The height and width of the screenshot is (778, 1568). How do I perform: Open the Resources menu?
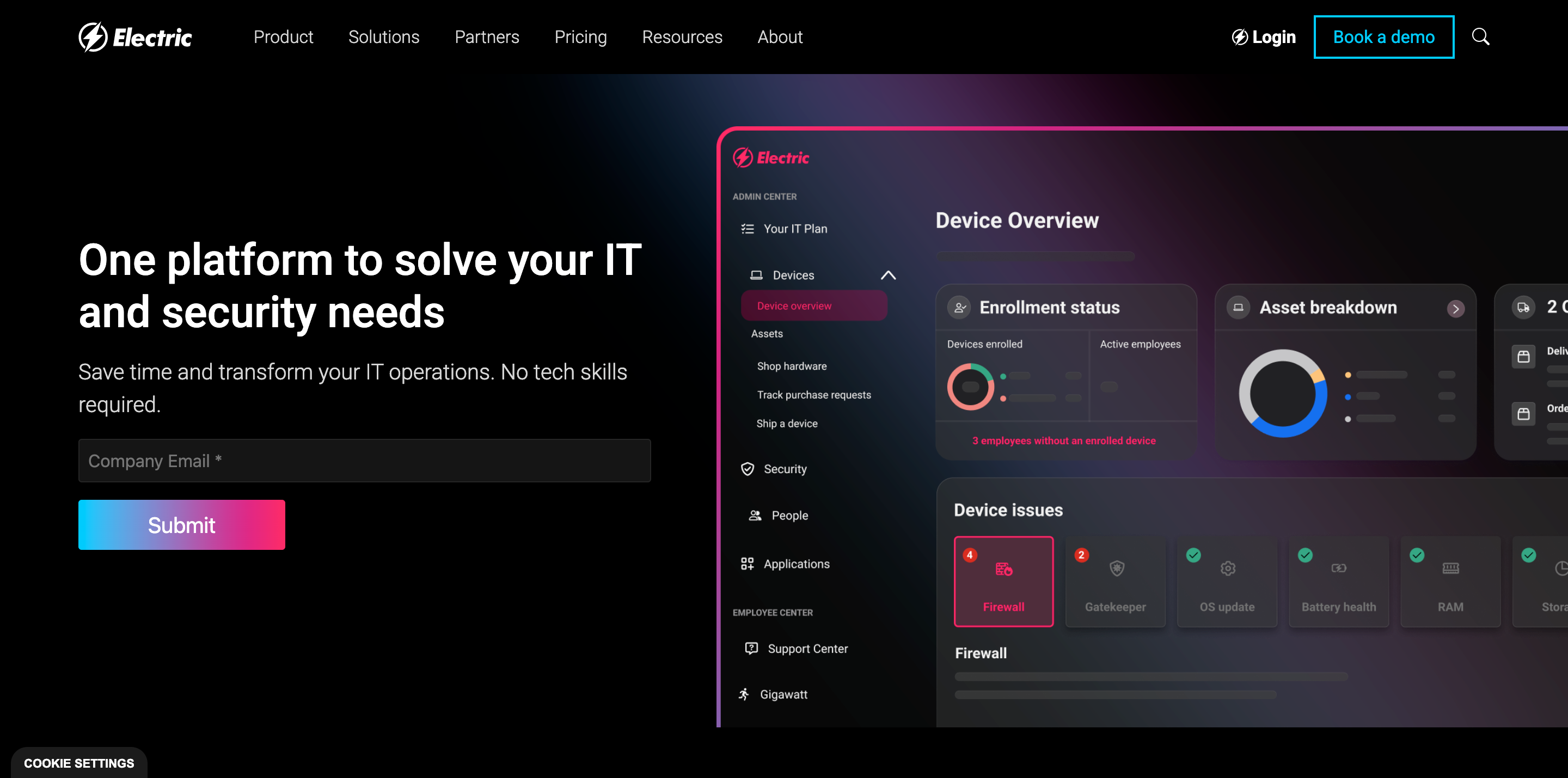(682, 37)
